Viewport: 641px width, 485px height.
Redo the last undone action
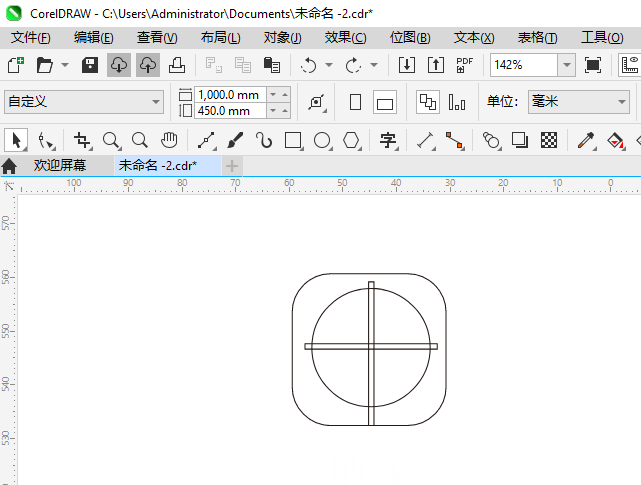353,65
